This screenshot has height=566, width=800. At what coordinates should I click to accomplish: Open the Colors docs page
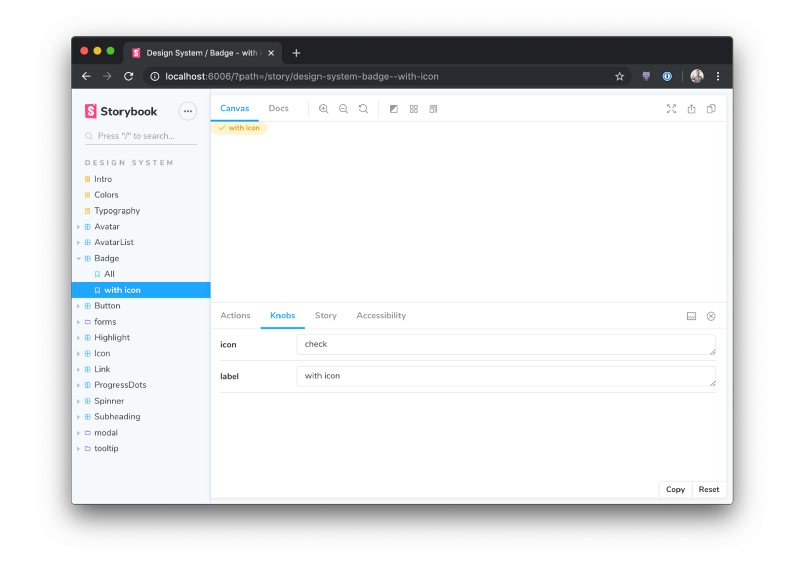tap(106, 195)
